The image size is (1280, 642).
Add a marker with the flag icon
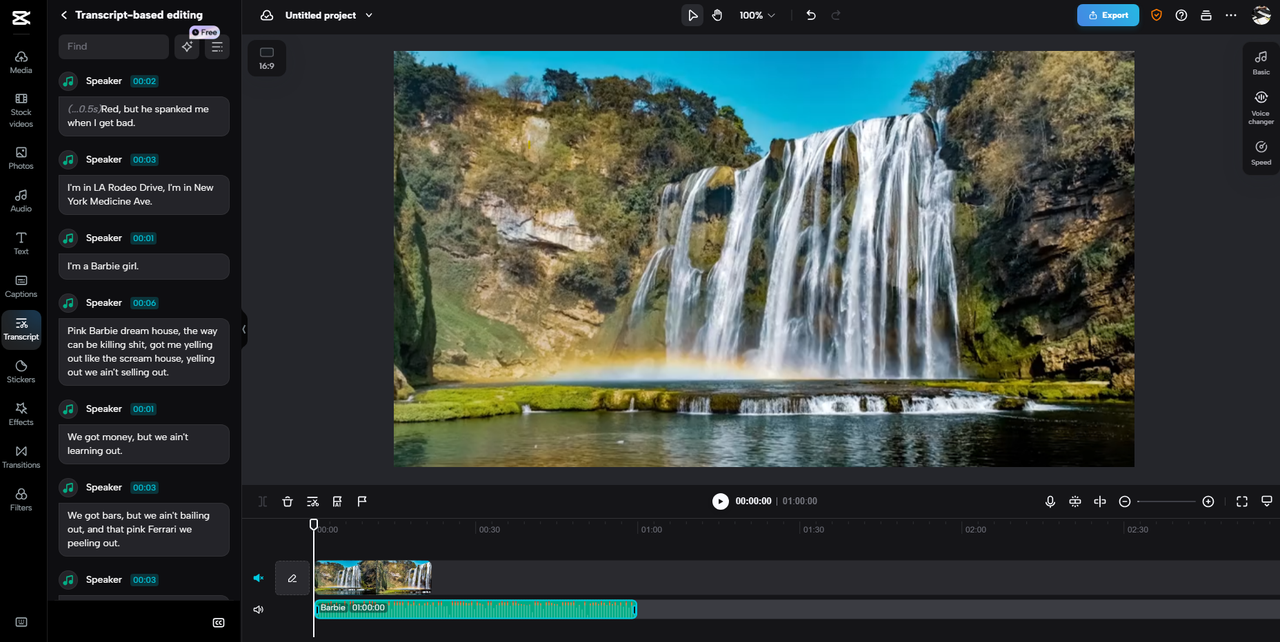(x=362, y=501)
